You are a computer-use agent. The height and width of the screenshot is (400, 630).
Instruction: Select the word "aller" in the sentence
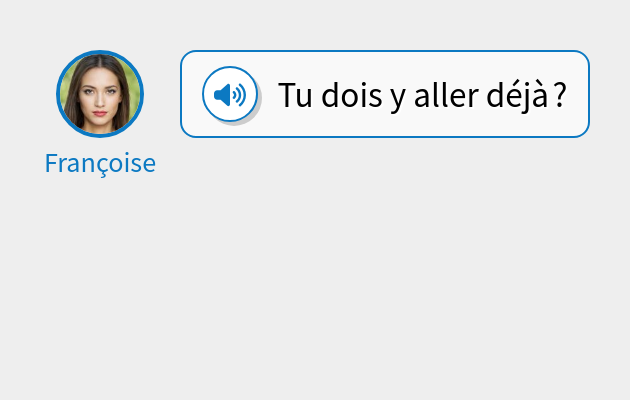(x=446, y=94)
